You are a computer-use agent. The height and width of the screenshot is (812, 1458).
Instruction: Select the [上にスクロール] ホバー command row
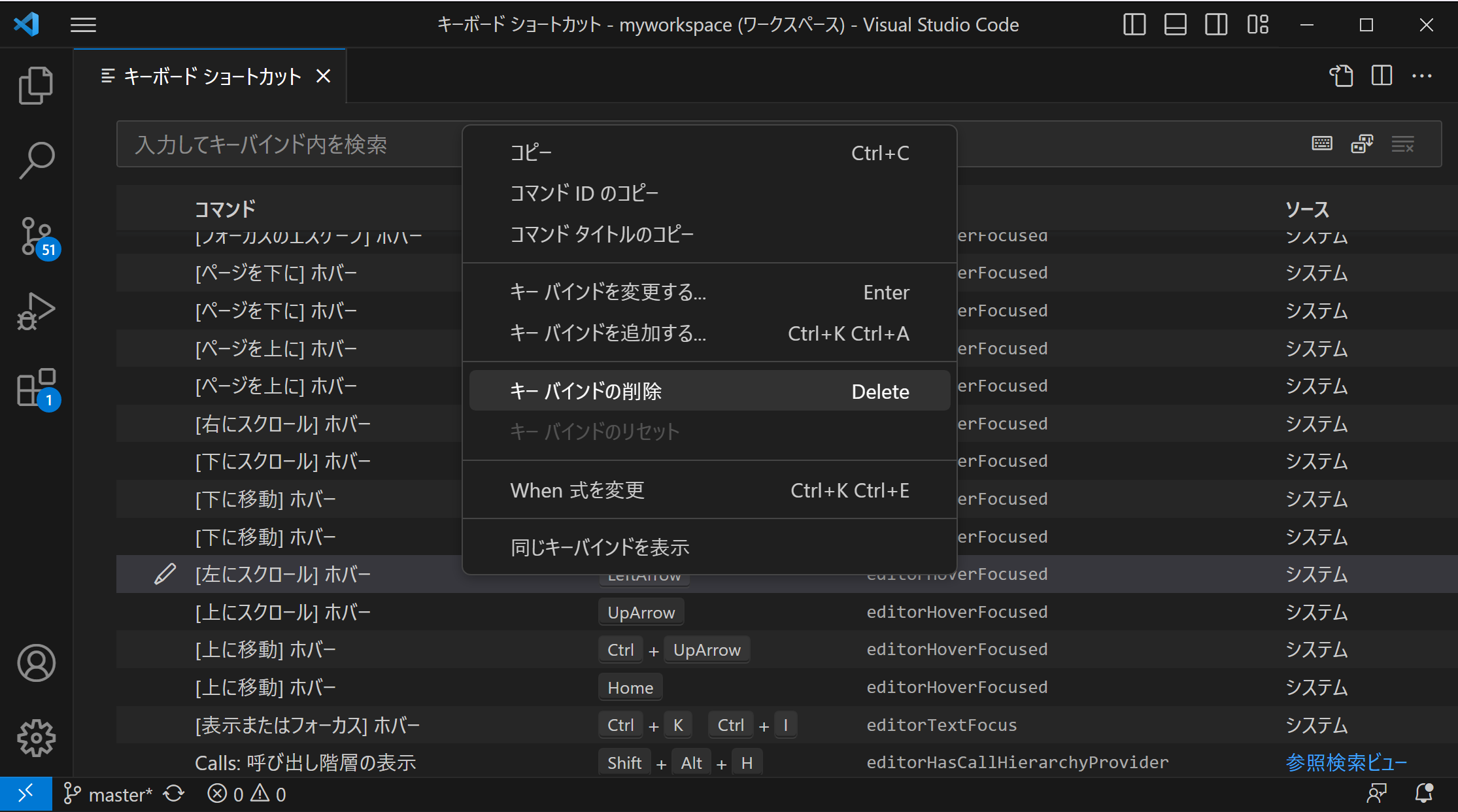(x=787, y=612)
